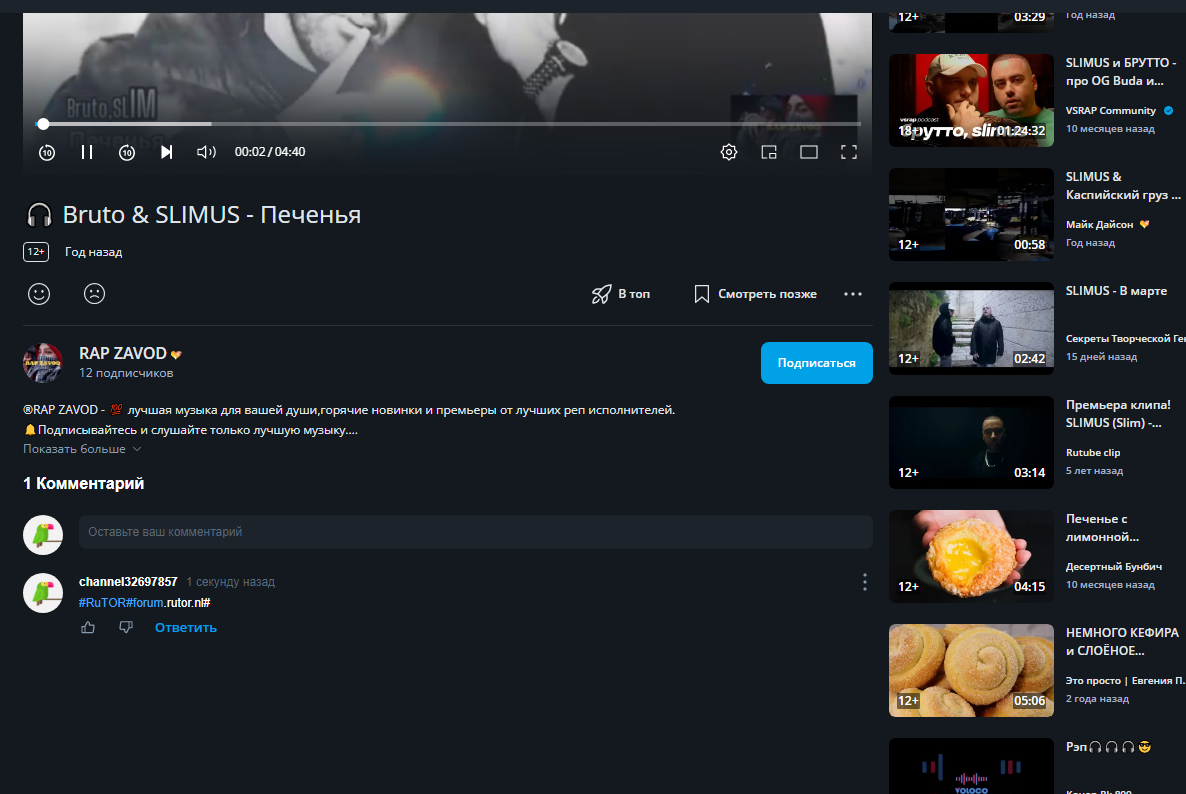Rewind the video 10 seconds

coord(47,152)
